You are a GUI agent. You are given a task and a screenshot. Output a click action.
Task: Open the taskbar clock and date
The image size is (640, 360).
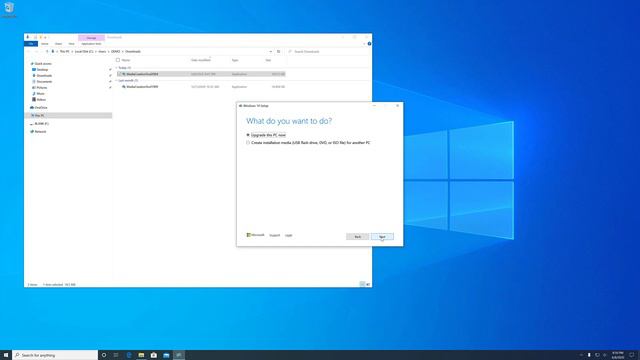pyautogui.click(x=618, y=355)
